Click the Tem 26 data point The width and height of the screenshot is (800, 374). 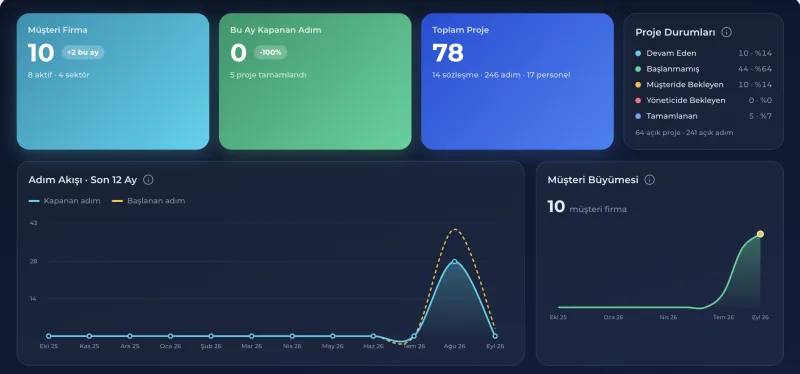(x=414, y=336)
